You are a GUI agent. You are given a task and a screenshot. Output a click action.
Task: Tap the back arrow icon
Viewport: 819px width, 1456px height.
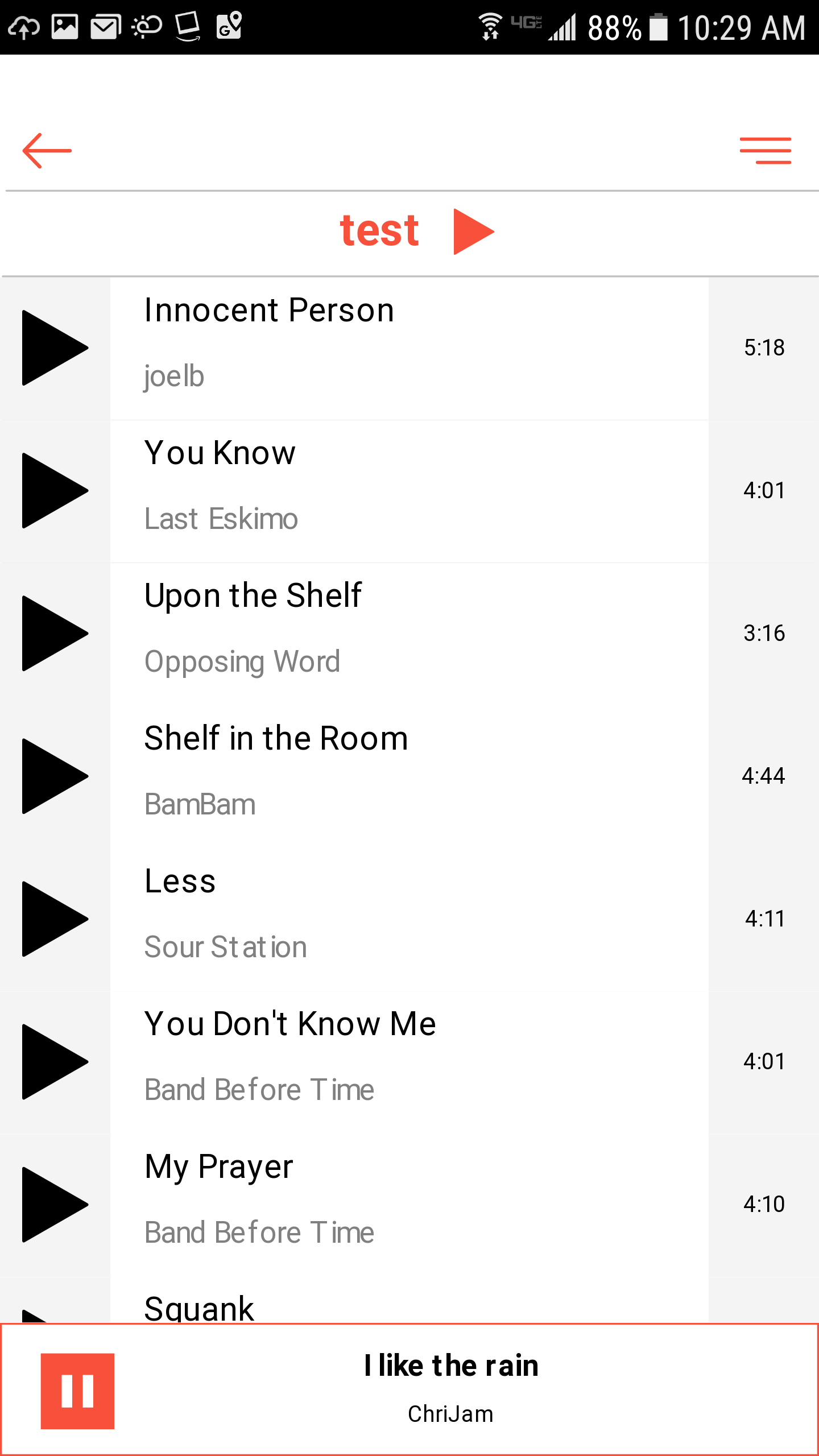coord(47,151)
